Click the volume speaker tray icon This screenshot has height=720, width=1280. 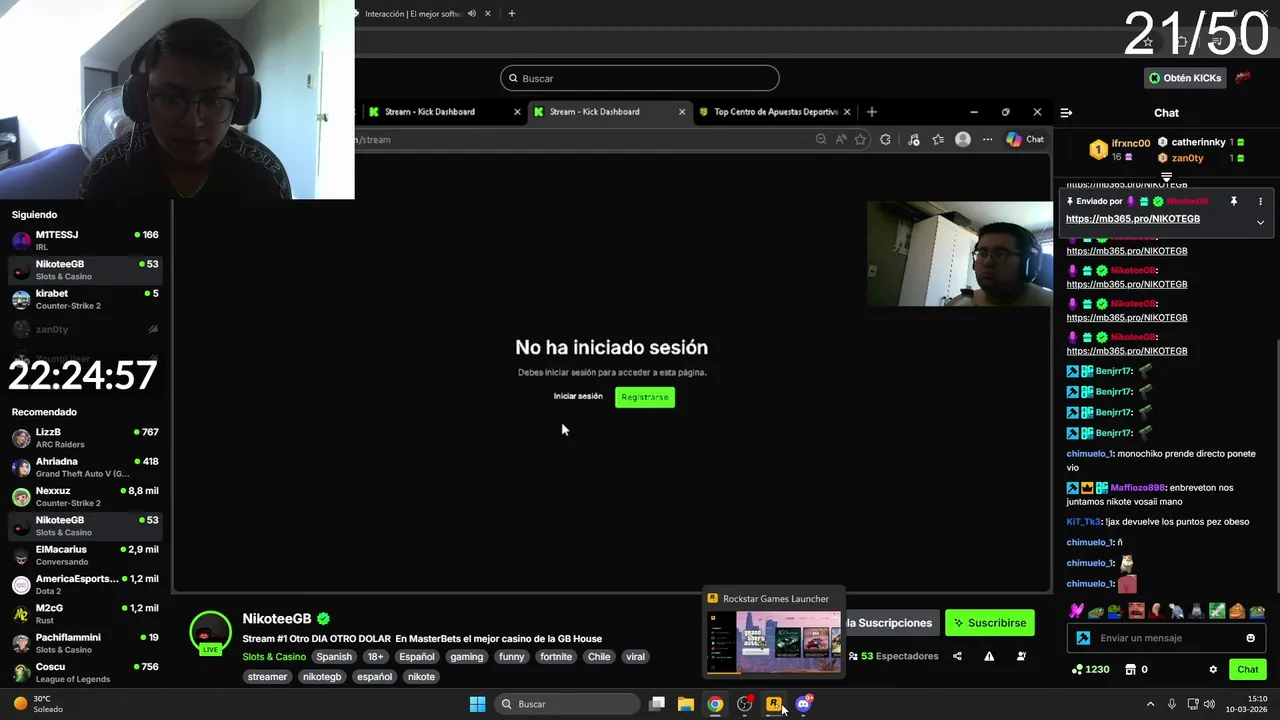1210,704
